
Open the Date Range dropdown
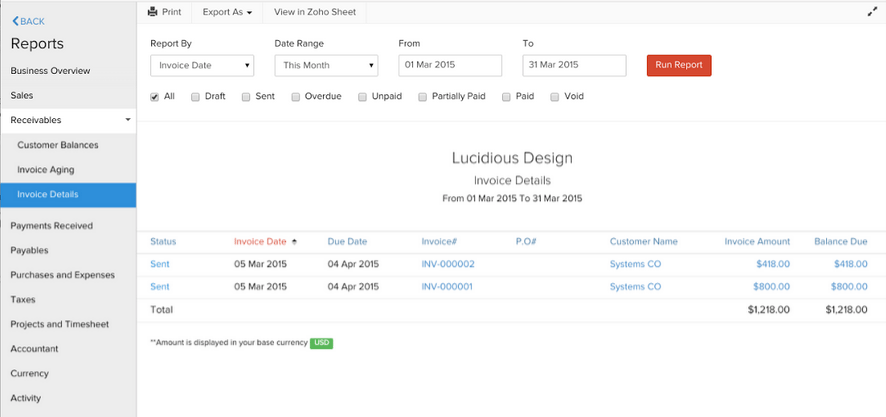(327, 66)
